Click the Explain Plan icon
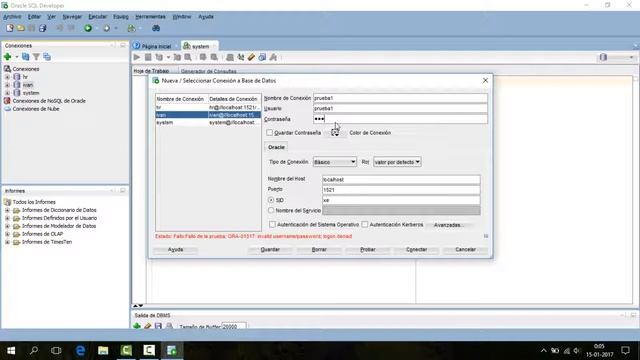This screenshot has width=640, height=360. [x=159, y=57]
